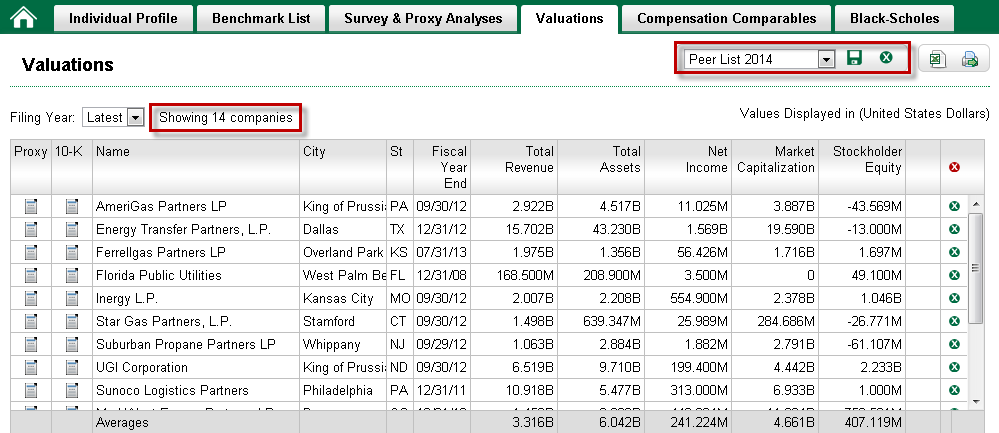
Task: Go to the Home page icon
Action: [24, 17]
